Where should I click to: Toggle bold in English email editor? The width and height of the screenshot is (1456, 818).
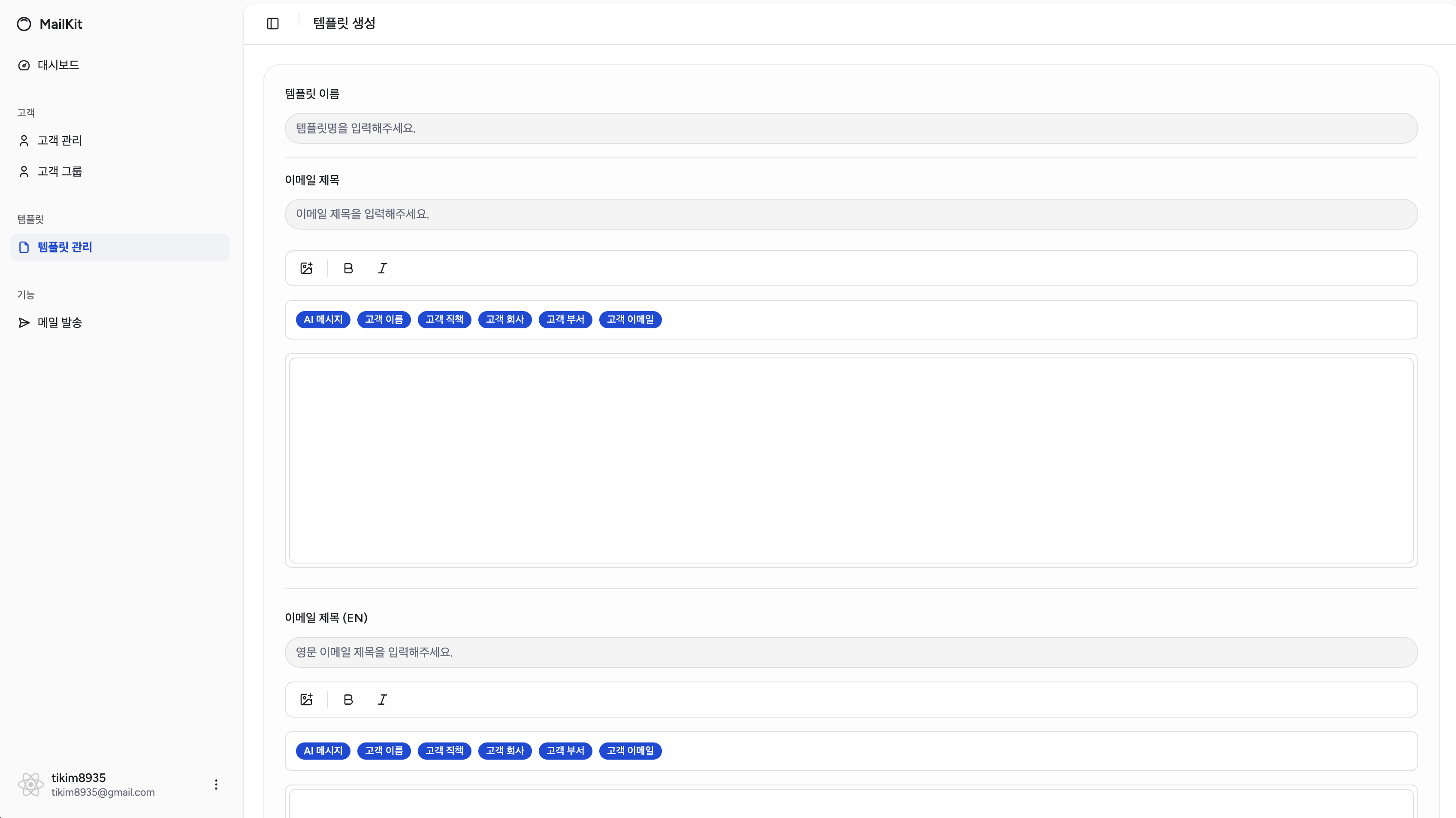pos(348,700)
